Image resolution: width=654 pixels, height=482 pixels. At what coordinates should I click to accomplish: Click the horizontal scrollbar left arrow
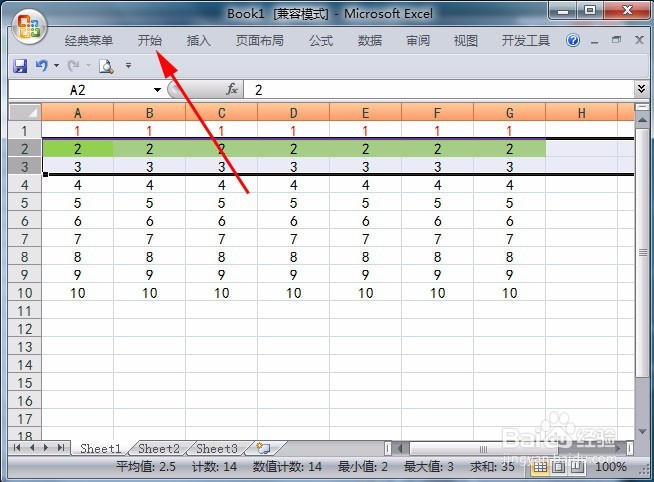pyautogui.click(x=401, y=449)
